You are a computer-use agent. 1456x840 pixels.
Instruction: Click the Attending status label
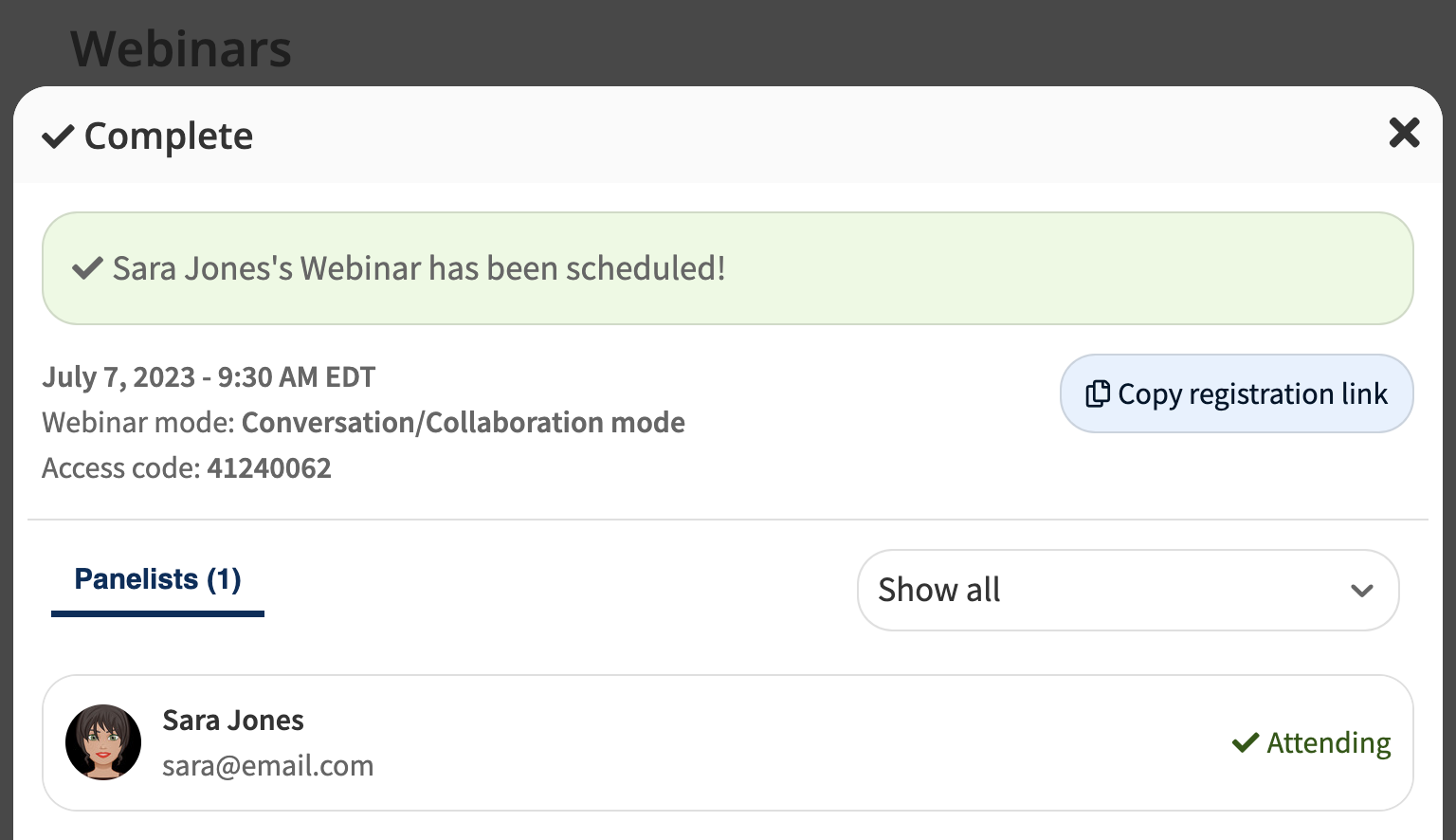pos(1329,742)
